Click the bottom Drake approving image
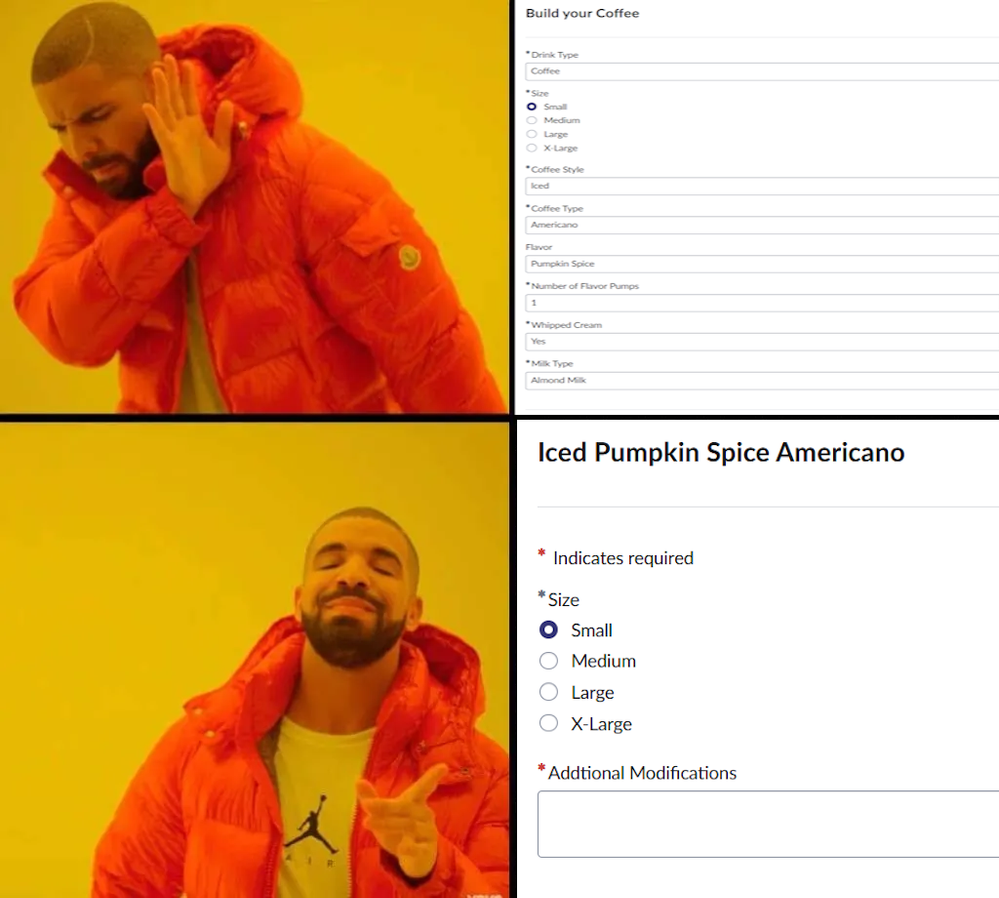999x898 pixels. tap(254, 660)
